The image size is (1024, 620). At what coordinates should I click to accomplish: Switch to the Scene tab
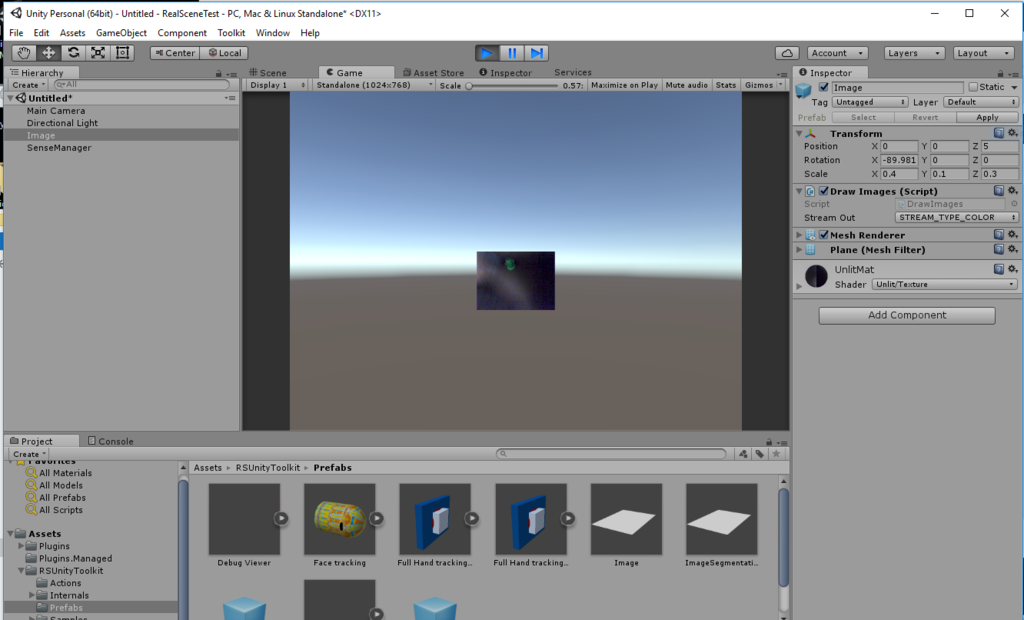[268, 73]
